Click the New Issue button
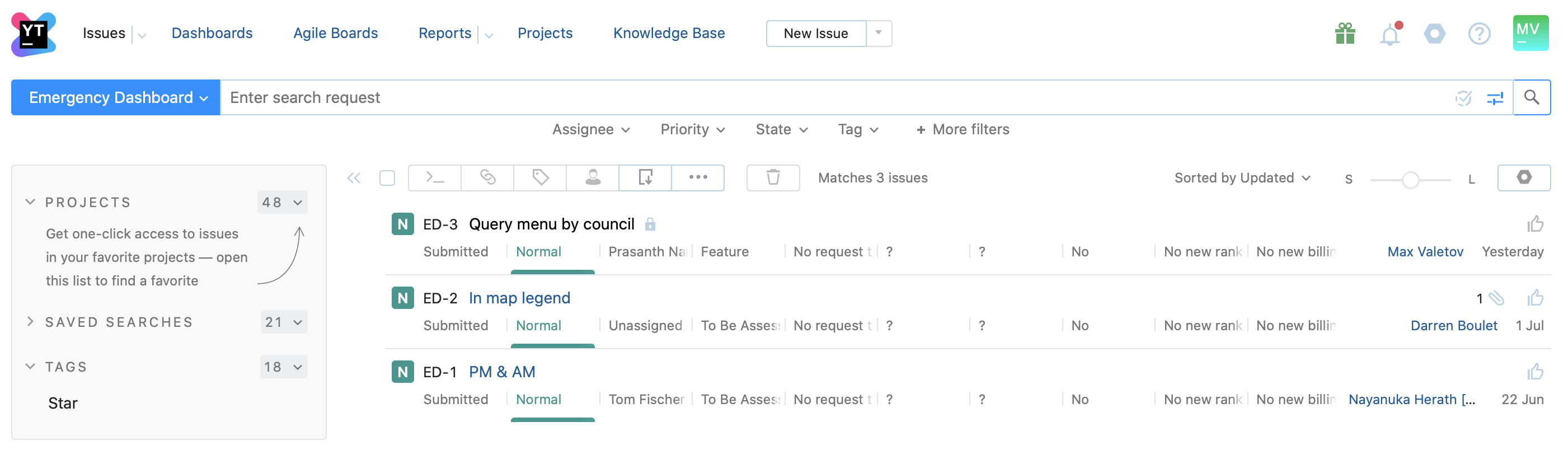The width and height of the screenshot is (1568, 450). pos(816,34)
